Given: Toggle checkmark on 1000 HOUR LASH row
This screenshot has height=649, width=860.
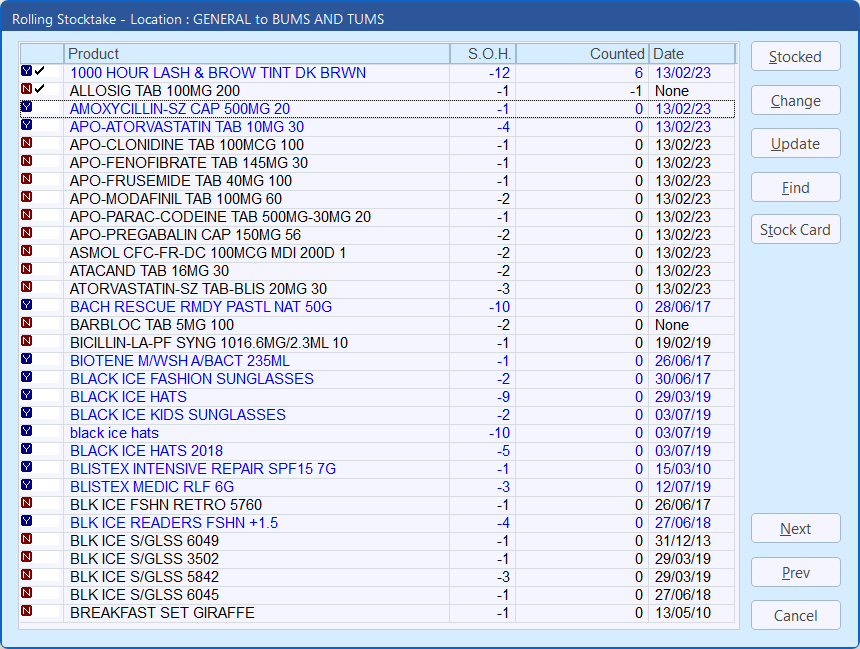Looking at the screenshot, I should [x=40, y=72].
